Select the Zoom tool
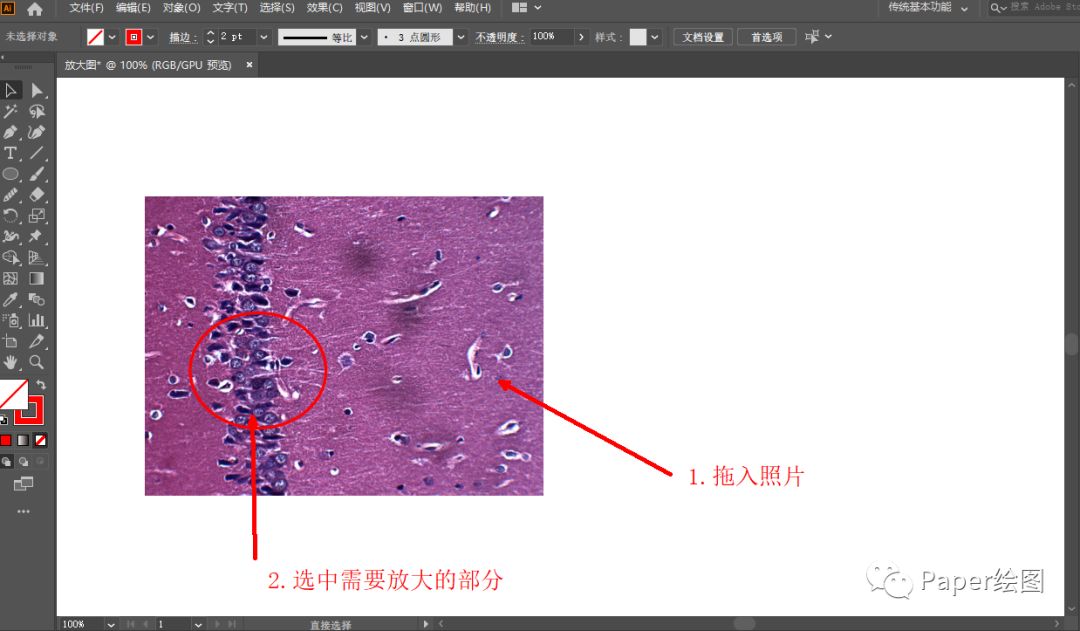This screenshot has height=631, width=1080. coord(36,362)
